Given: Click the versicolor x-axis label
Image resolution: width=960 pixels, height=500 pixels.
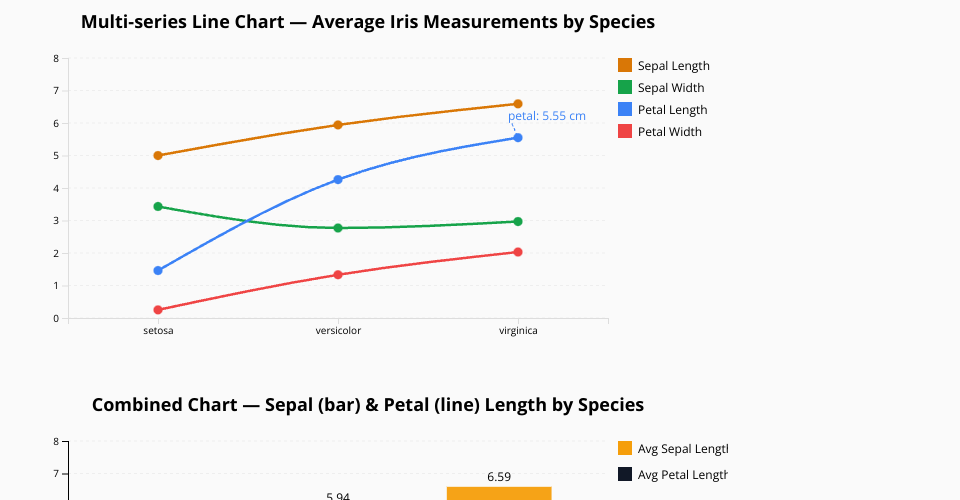Looking at the screenshot, I should (x=338, y=331).
